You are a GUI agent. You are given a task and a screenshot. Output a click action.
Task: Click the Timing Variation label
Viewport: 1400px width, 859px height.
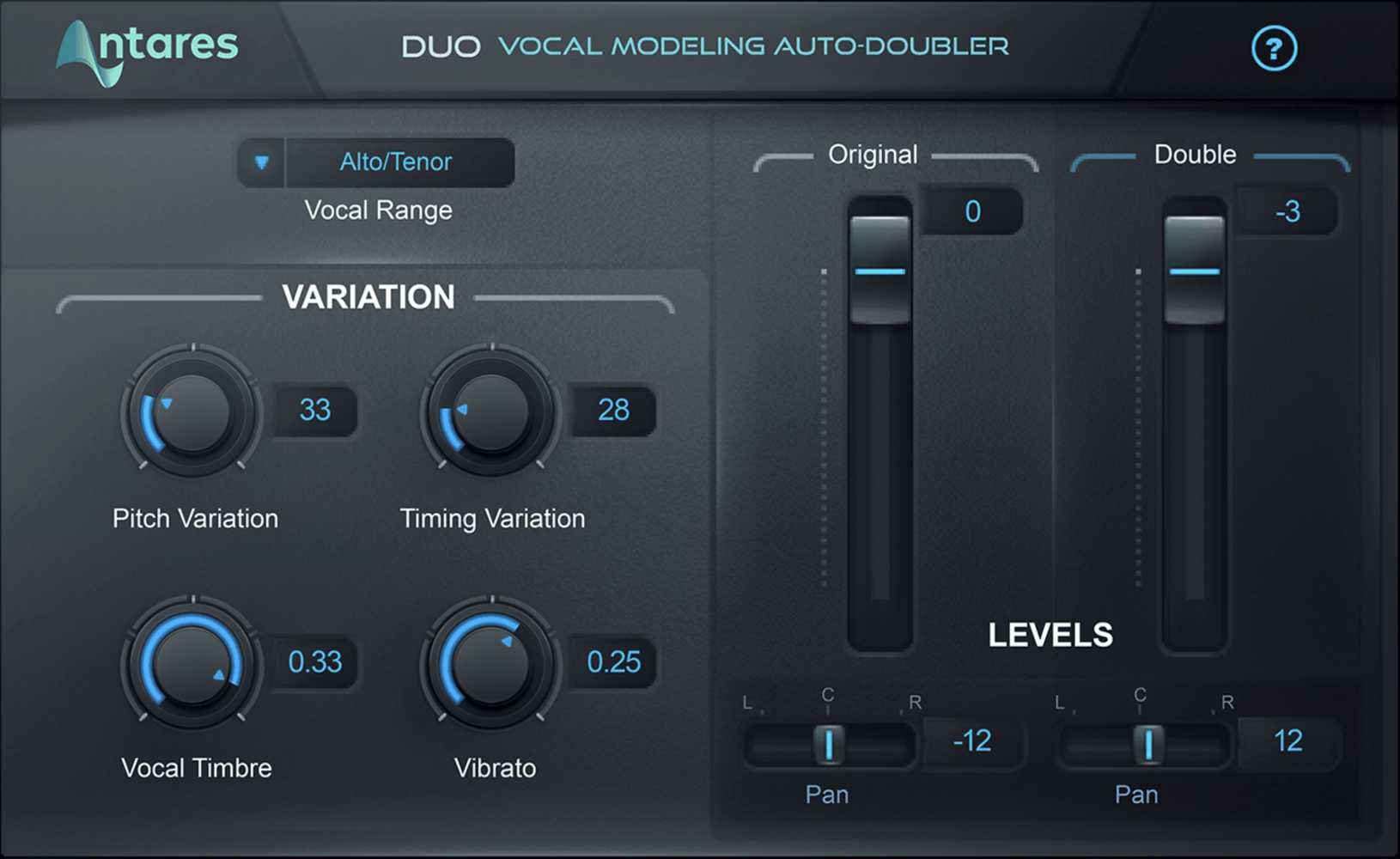point(492,519)
